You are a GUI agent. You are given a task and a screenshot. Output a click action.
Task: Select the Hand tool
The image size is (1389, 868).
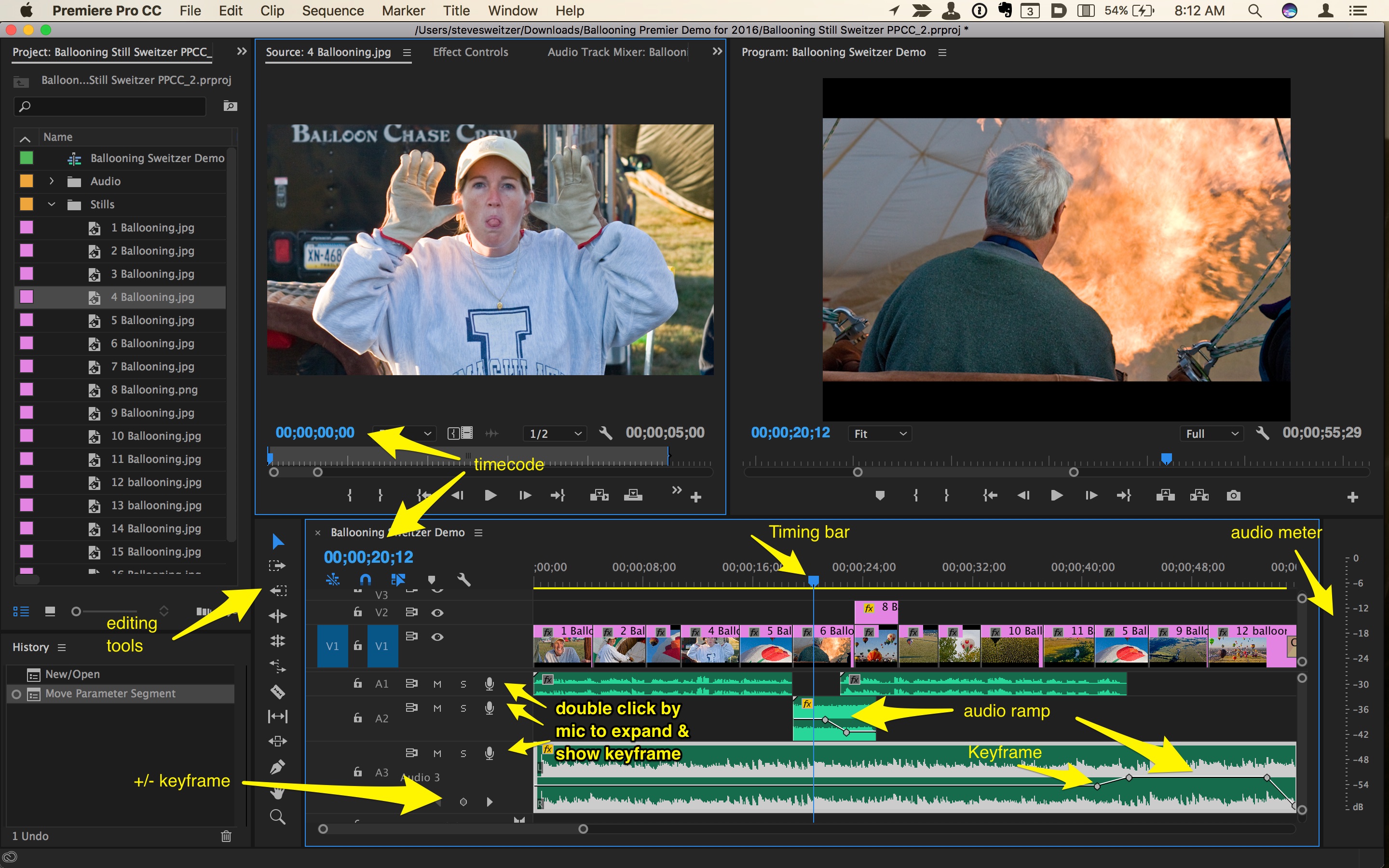[x=278, y=793]
